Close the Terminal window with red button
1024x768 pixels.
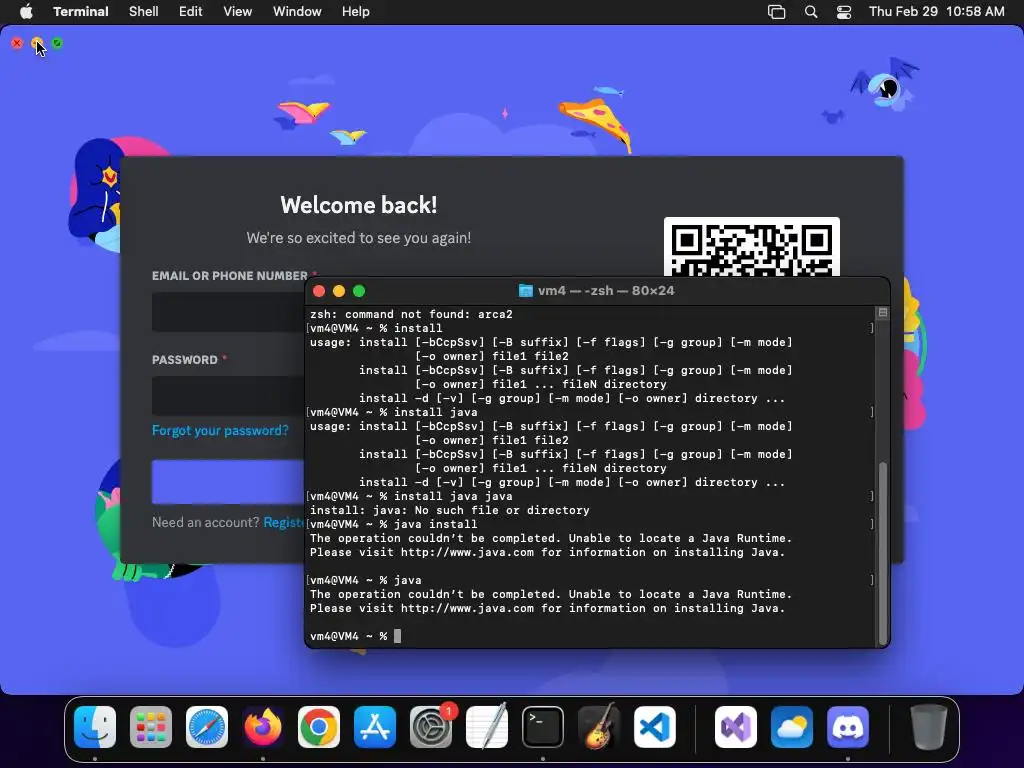tap(319, 291)
